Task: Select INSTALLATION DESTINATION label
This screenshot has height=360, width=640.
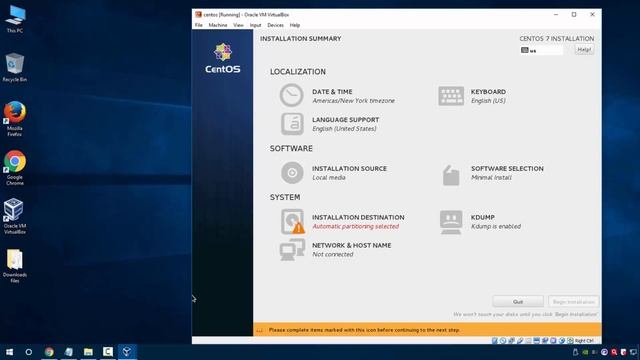Action: pyautogui.click(x=358, y=218)
